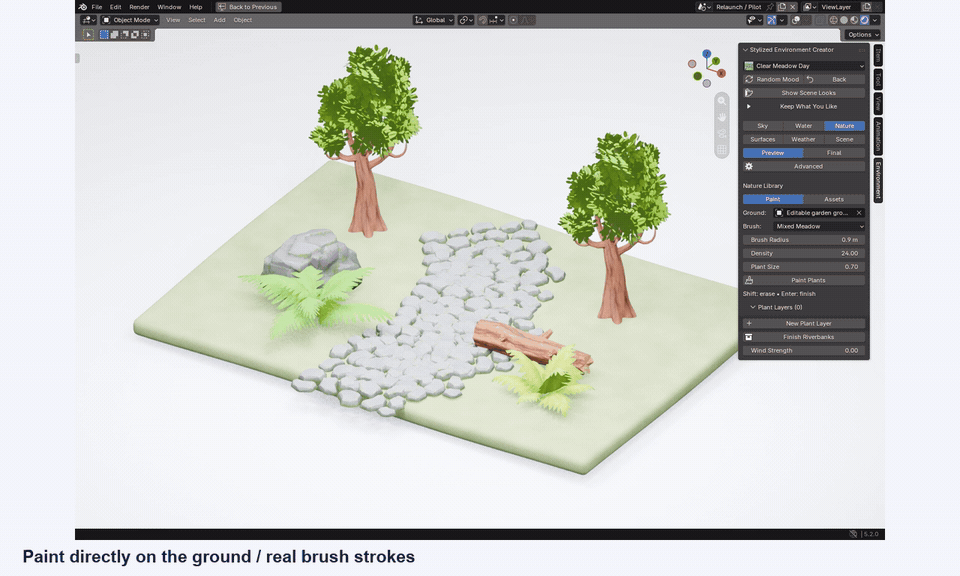Select Assets mode in Nature Library
The height and width of the screenshot is (576, 960).
coord(834,200)
